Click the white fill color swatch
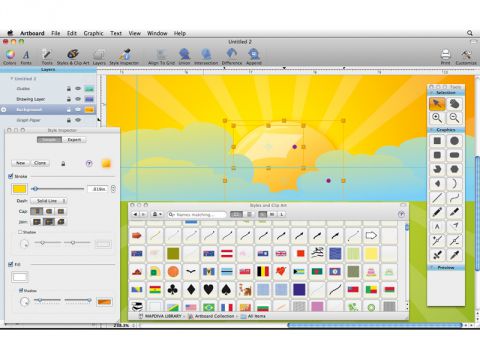 click(20, 277)
